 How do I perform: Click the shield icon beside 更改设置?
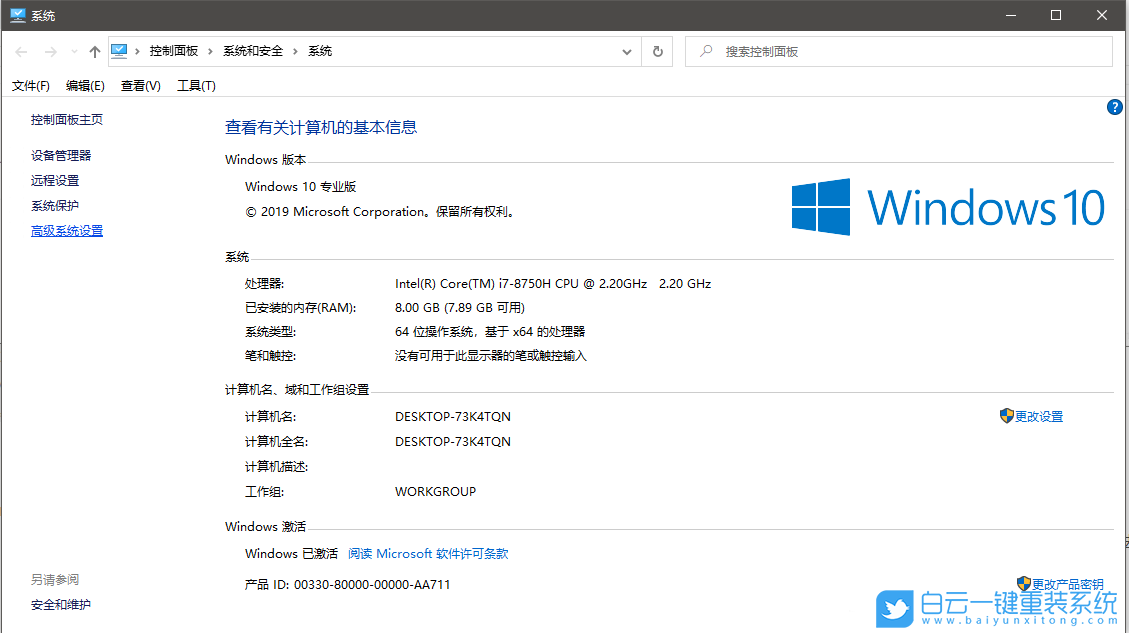pos(1006,416)
